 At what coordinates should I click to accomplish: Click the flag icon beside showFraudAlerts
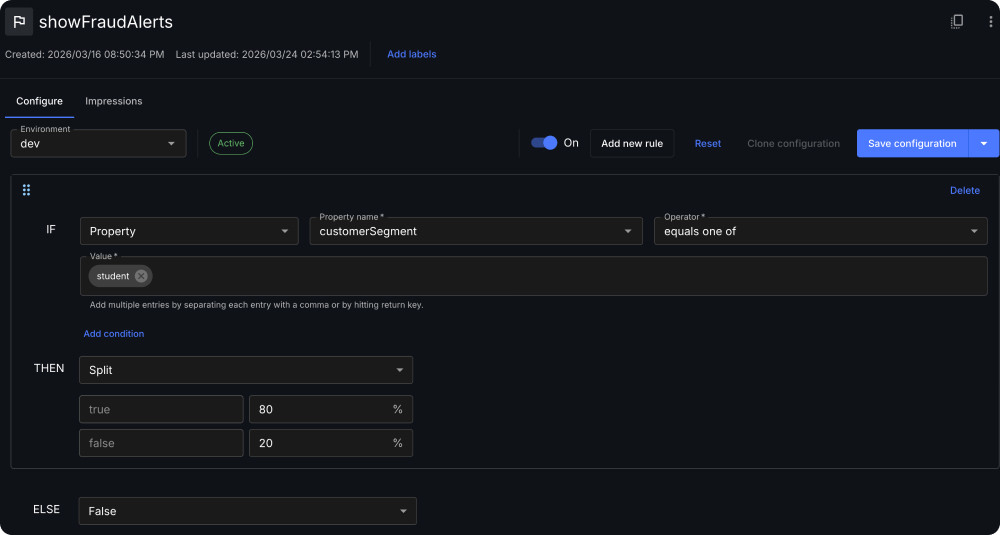click(x=19, y=22)
